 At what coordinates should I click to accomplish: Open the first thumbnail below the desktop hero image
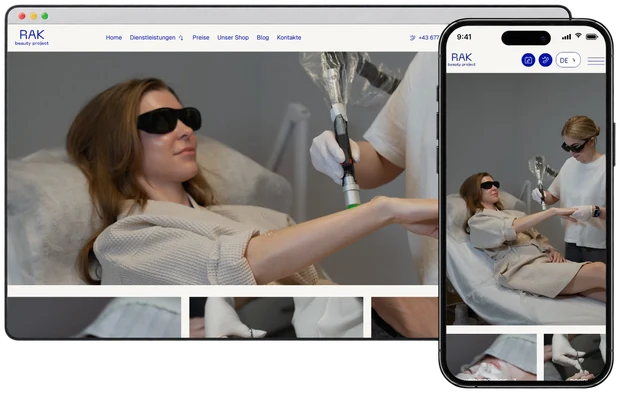[x=94, y=317]
